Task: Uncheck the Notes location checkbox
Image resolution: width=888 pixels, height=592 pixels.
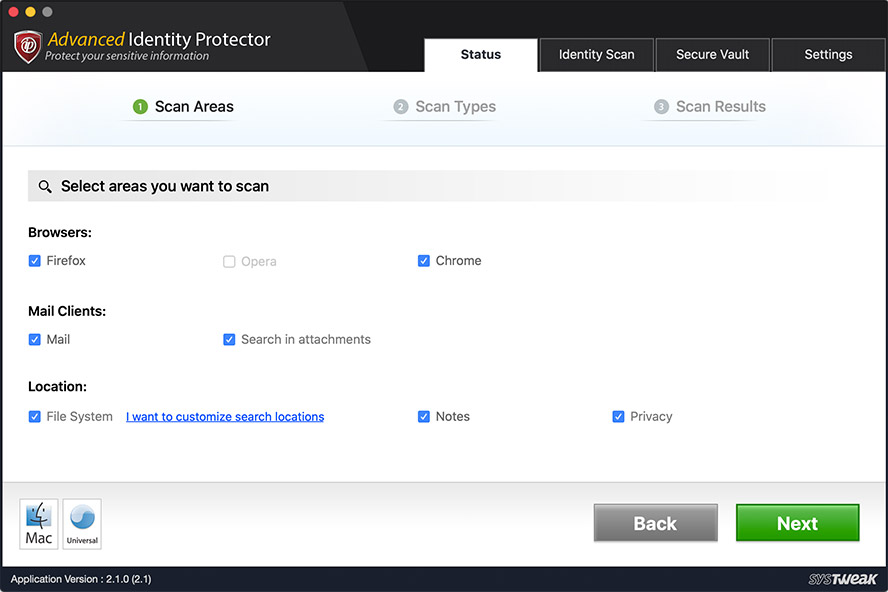Action: coord(424,416)
